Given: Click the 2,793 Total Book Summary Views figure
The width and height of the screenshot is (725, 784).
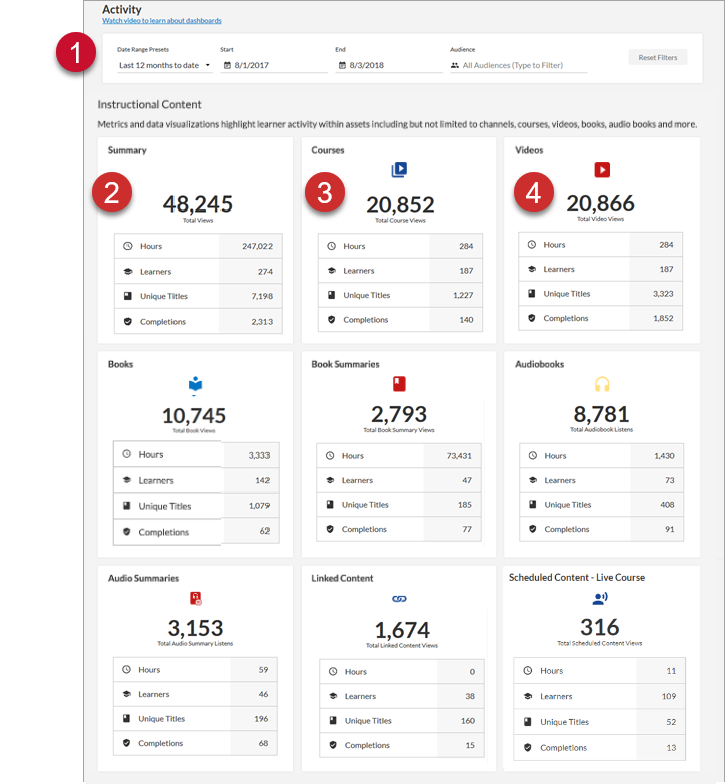Looking at the screenshot, I should pyautogui.click(x=398, y=414).
